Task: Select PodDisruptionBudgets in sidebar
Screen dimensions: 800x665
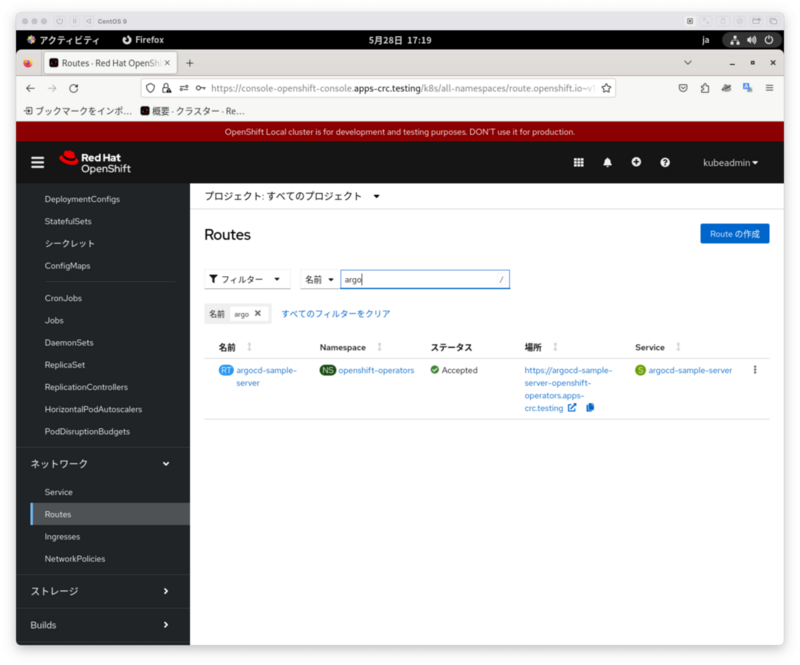Action: tap(87, 431)
